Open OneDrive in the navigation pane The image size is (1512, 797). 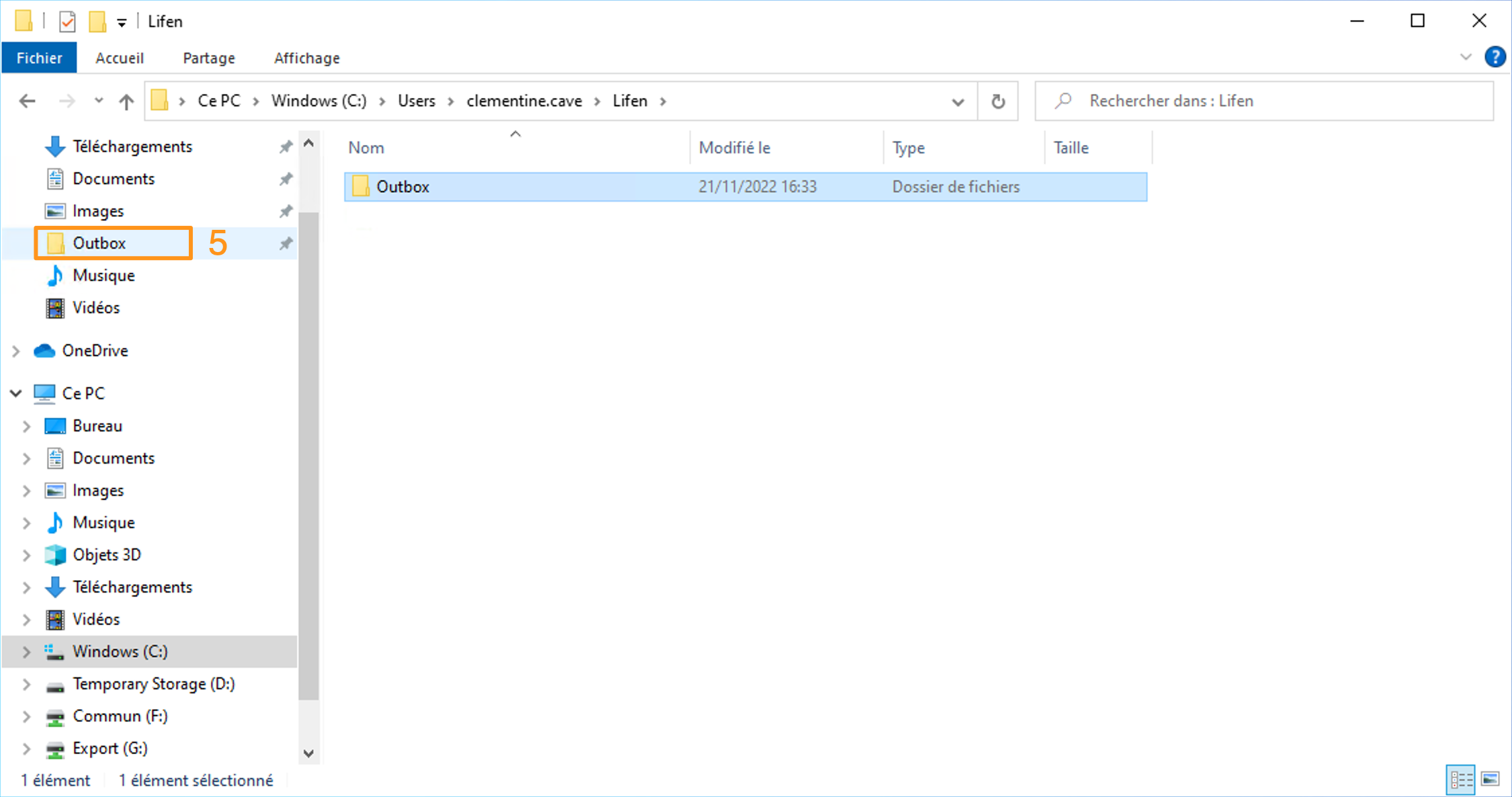[x=95, y=351]
